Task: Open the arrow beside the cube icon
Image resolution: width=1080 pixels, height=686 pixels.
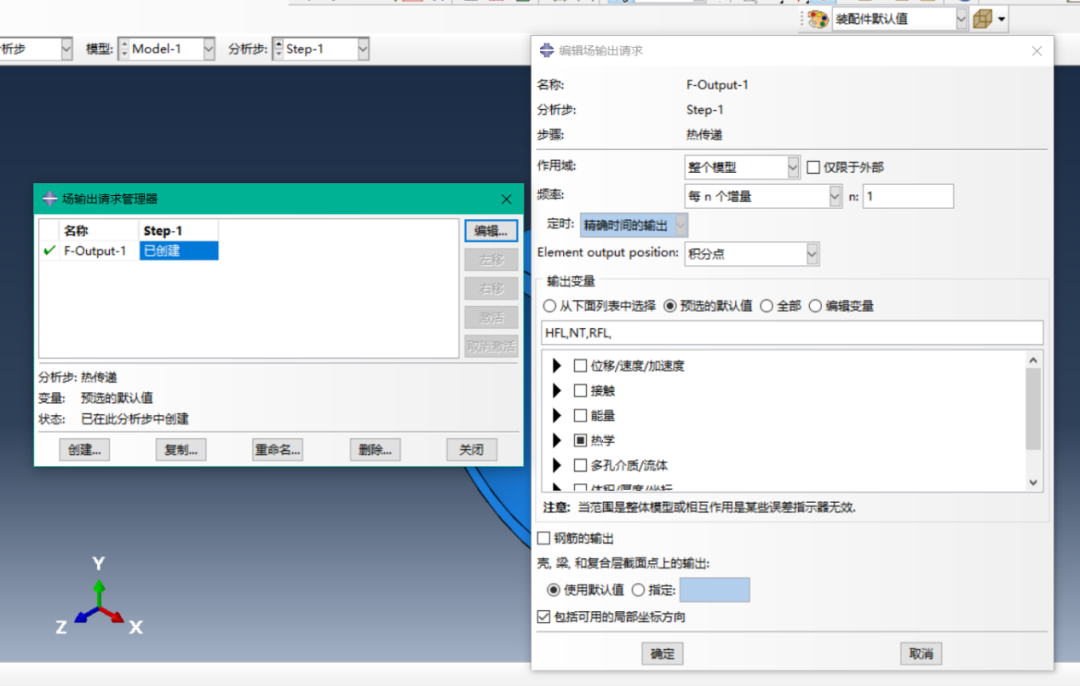Action: [1001, 19]
